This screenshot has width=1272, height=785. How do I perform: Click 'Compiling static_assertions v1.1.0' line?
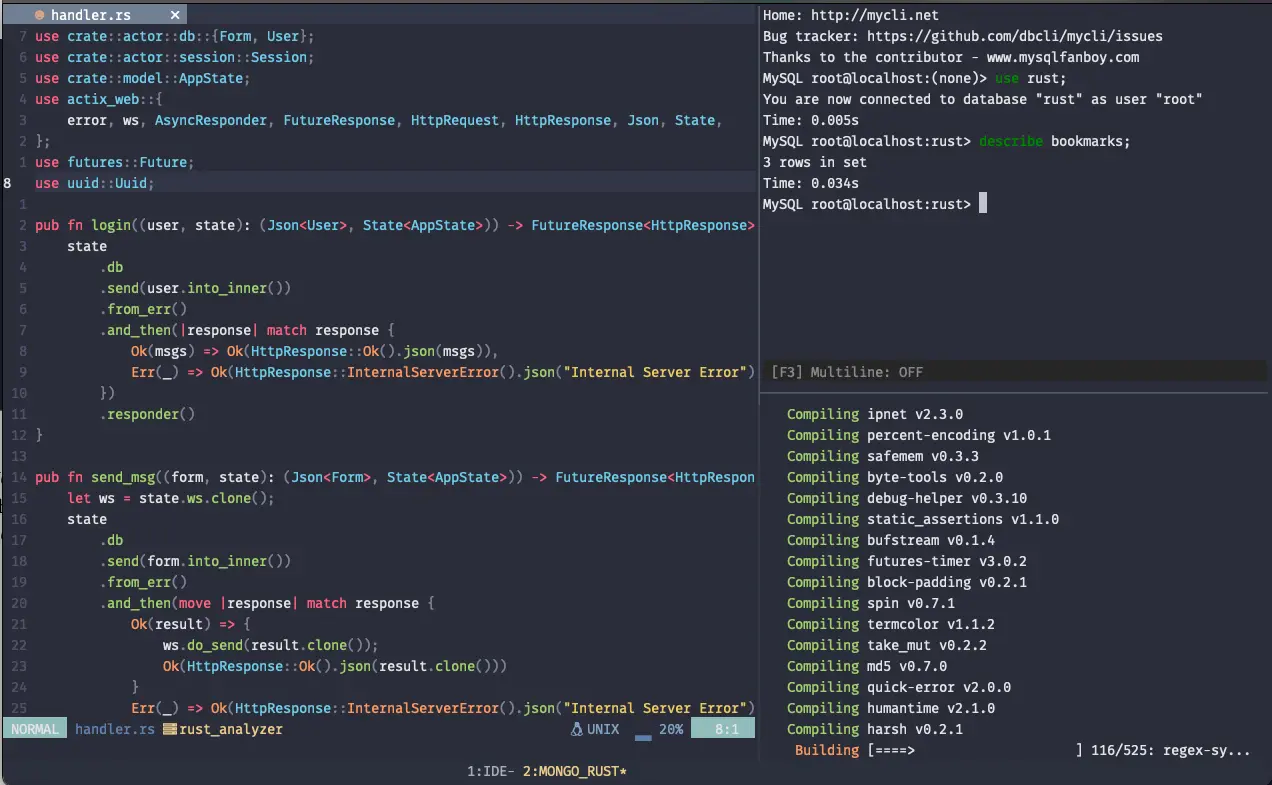coord(923,519)
